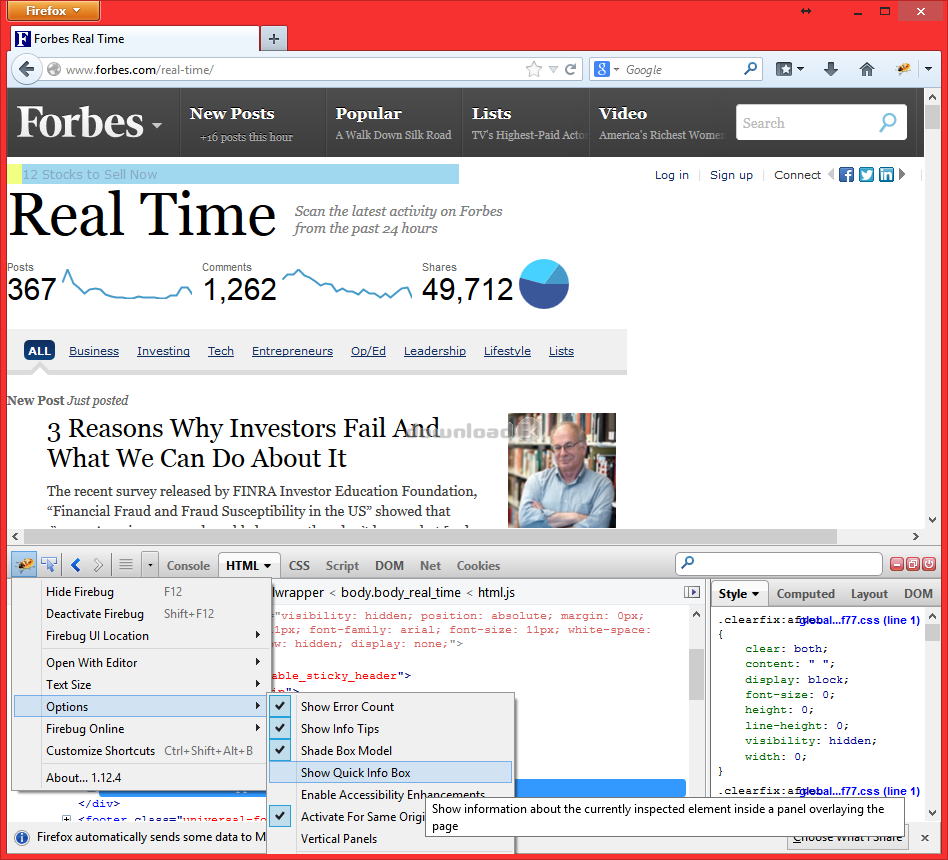
Task: Go forward with the grey Firebug arrow
Action: click(x=98, y=565)
